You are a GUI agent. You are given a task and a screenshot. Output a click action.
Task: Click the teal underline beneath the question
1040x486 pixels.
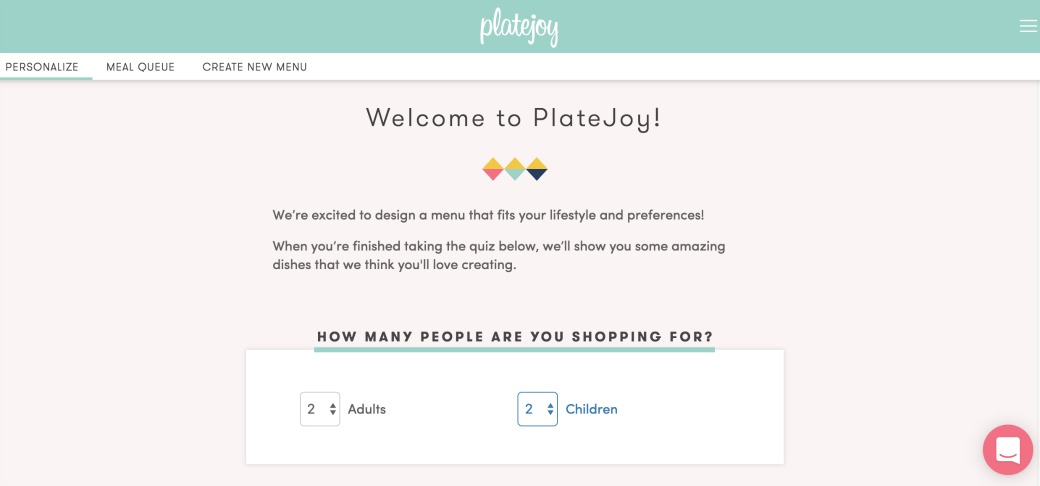[515, 350]
